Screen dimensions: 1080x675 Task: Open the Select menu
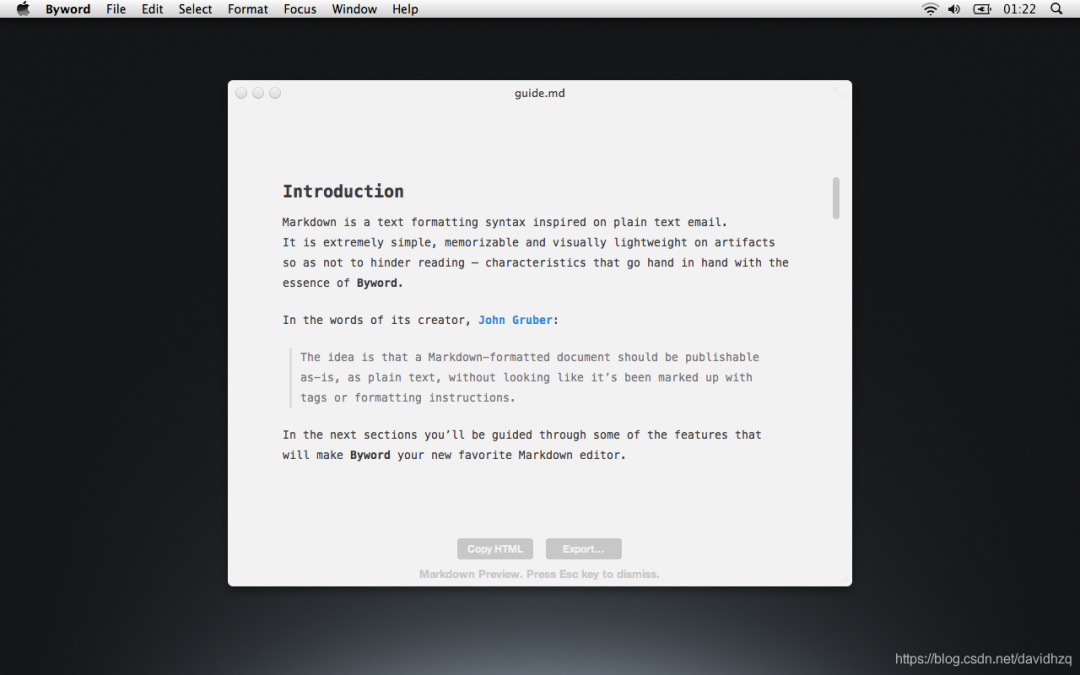[195, 9]
